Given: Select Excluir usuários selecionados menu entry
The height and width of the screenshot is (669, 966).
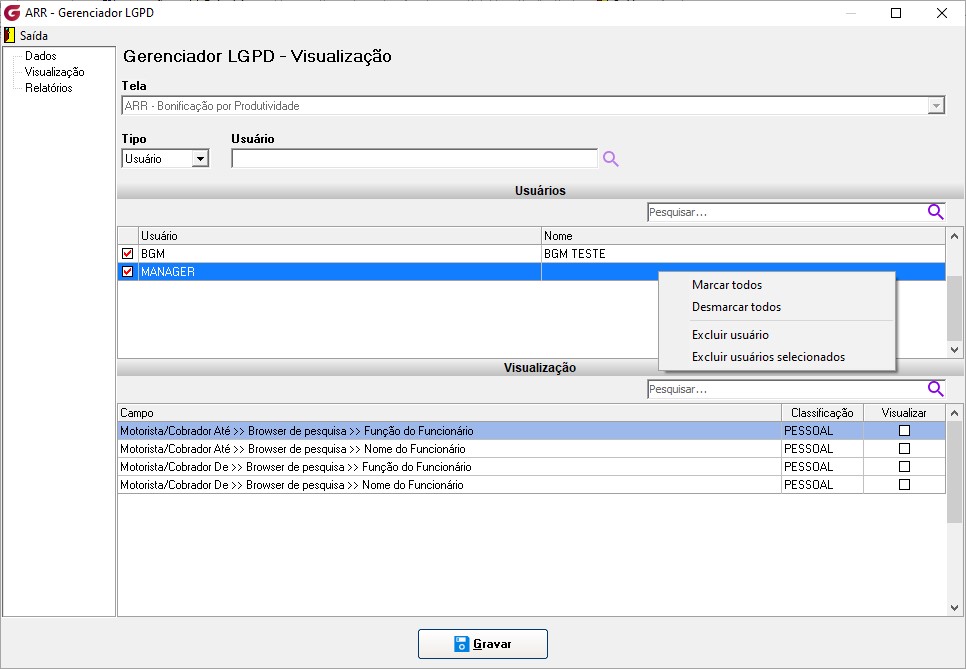Looking at the screenshot, I should click(x=768, y=357).
